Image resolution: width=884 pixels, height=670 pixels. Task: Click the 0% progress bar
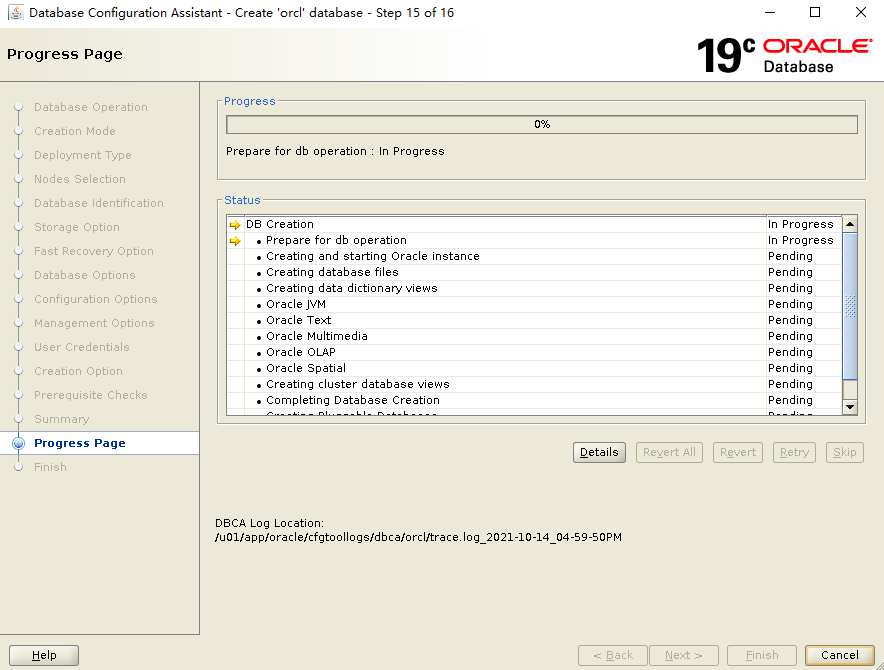tap(541, 124)
